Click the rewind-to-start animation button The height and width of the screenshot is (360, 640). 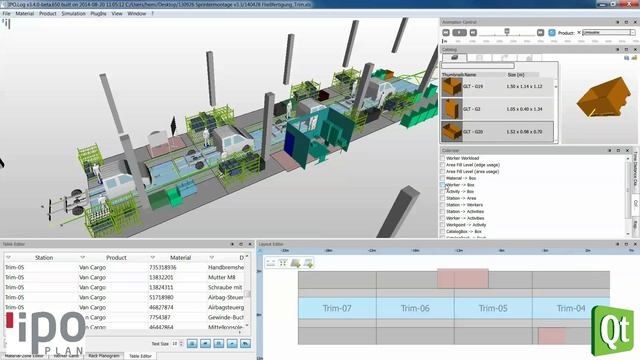(446, 32)
